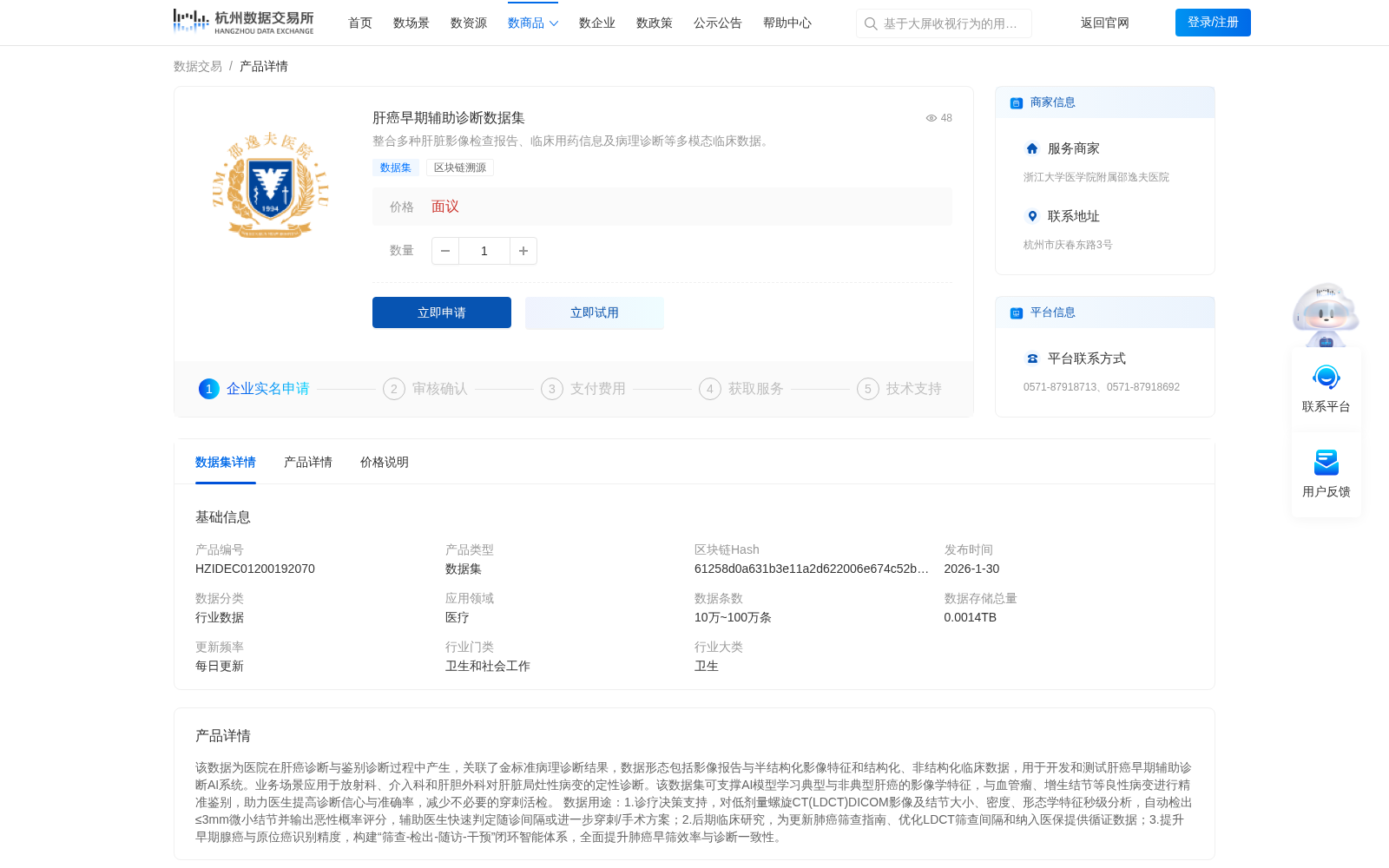Click the platform phone numbers text
This screenshot has height=868, width=1389.
coord(1102,387)
